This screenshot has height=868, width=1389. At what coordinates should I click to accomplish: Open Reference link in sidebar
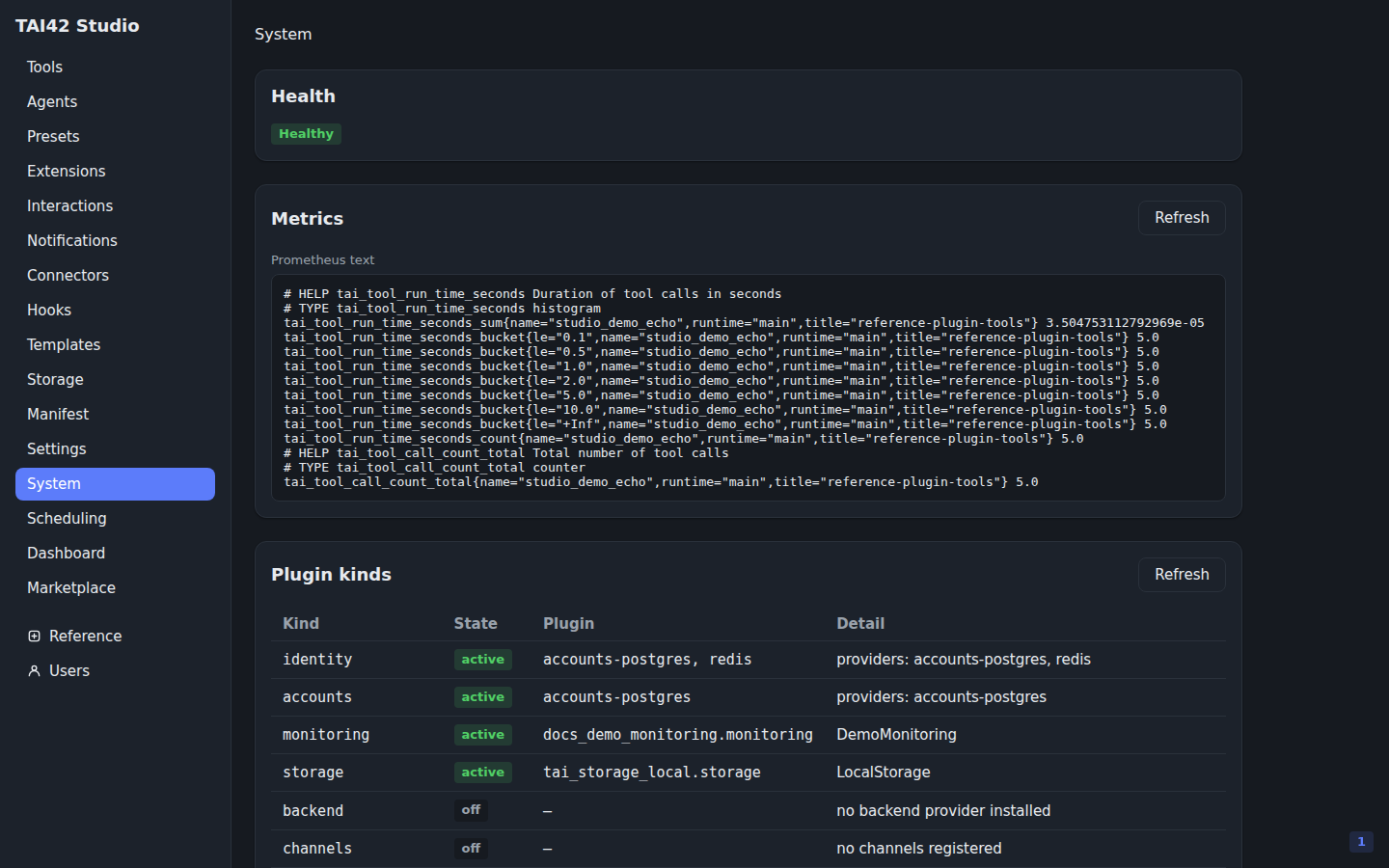[115, 637]
